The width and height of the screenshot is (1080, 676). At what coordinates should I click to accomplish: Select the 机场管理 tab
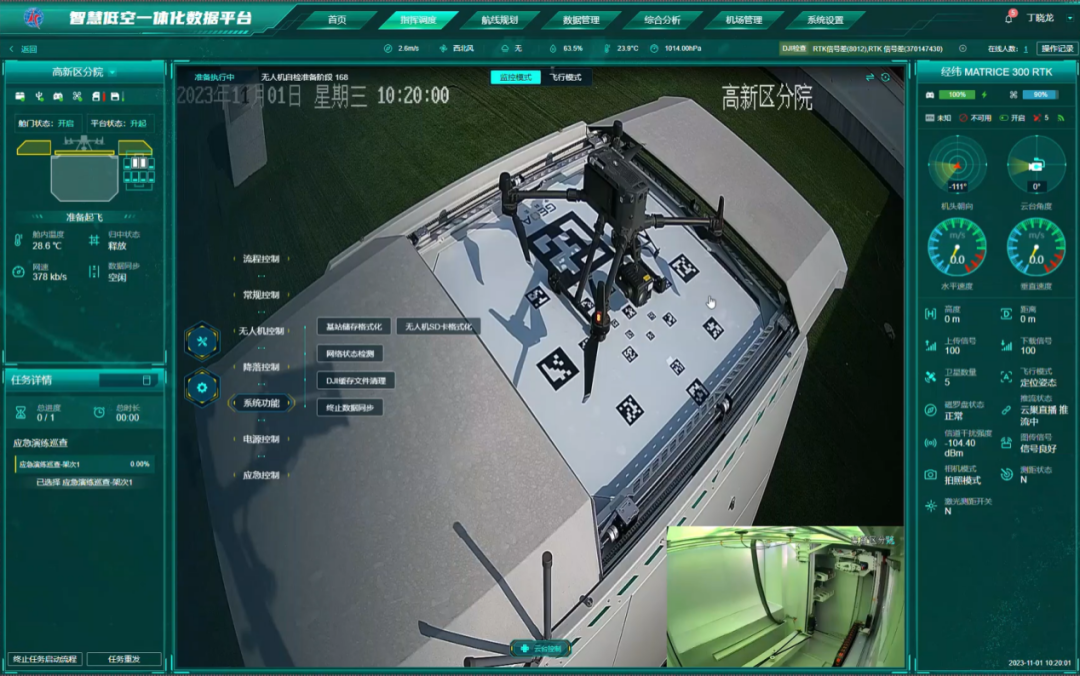click(x=743, y=20)
